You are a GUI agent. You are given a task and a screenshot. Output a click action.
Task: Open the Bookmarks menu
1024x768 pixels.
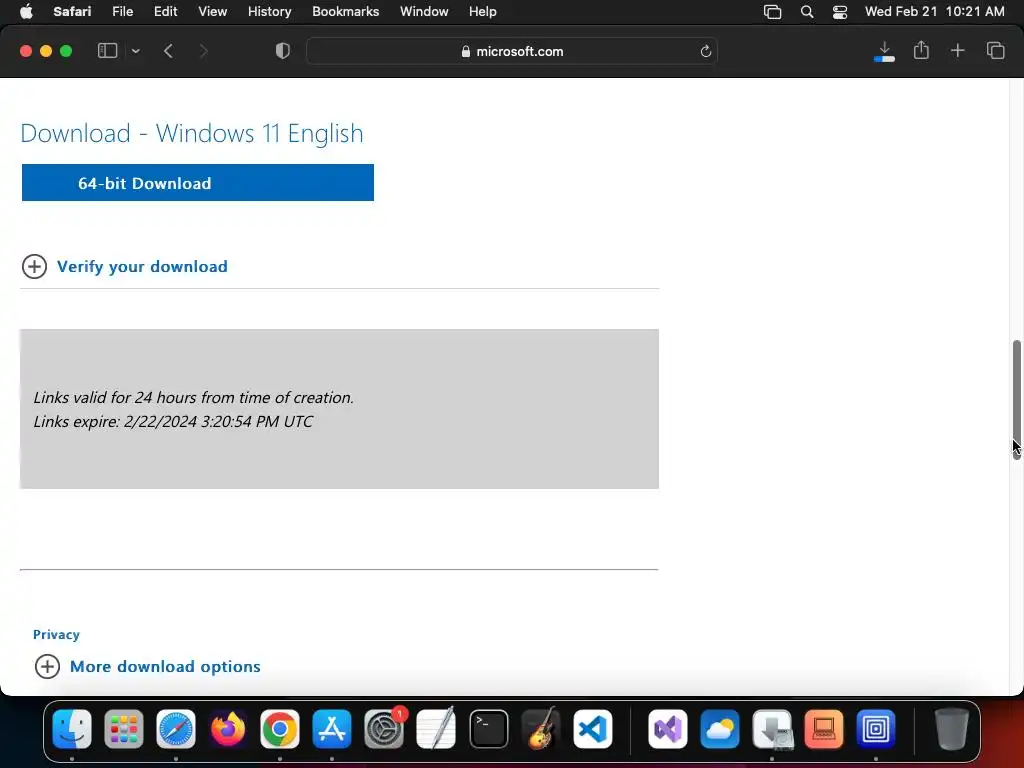[x=345, y=12]
